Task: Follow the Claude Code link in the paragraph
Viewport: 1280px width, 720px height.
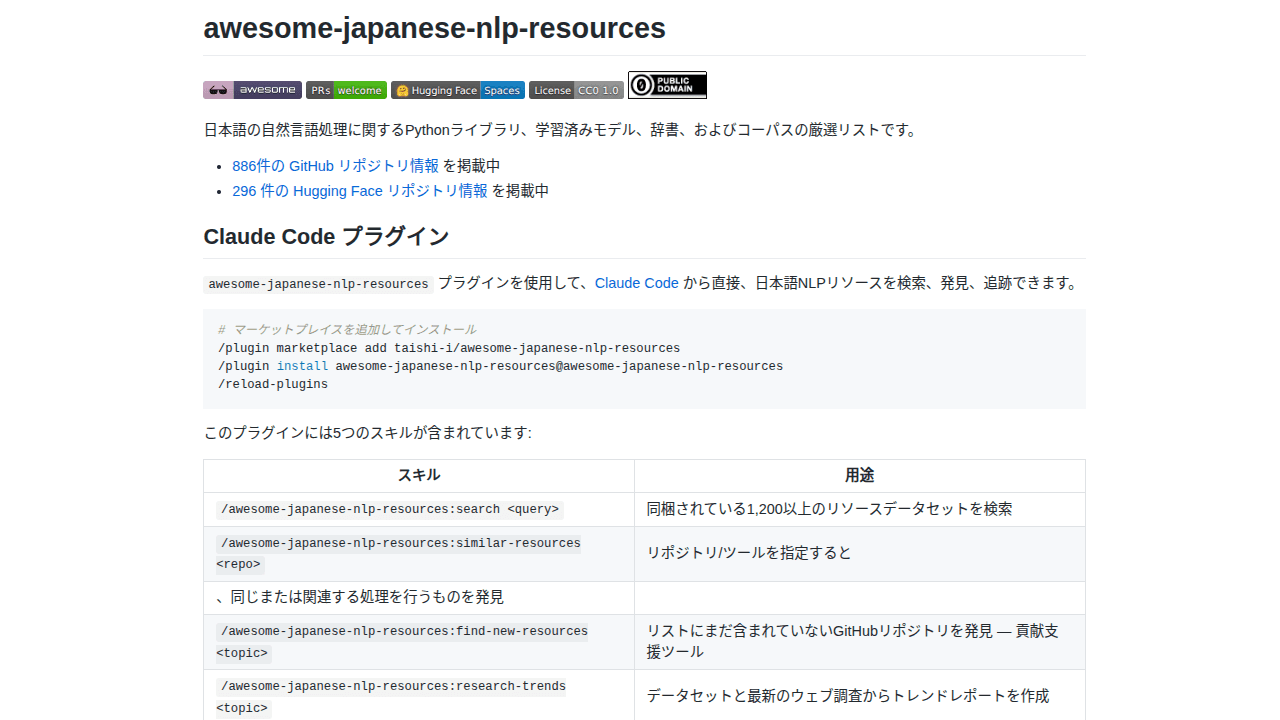Action: click(x=637, y=283)
